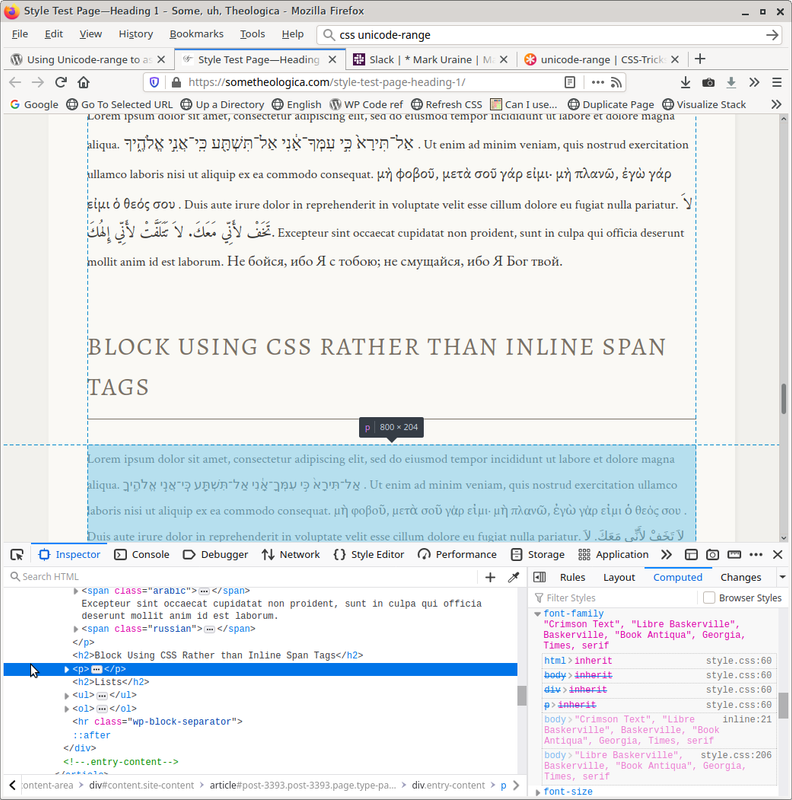Toggle the 3-pane inspector icon
Screen dimensions: 792x800
[x=539, y=577]
